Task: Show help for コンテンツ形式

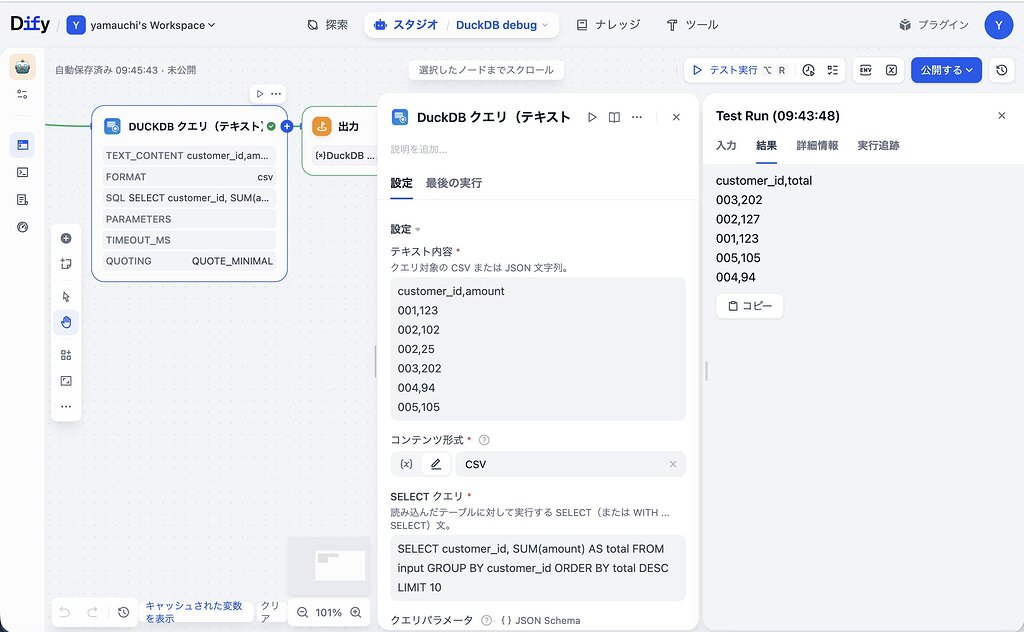Action: tap(484, 440)
